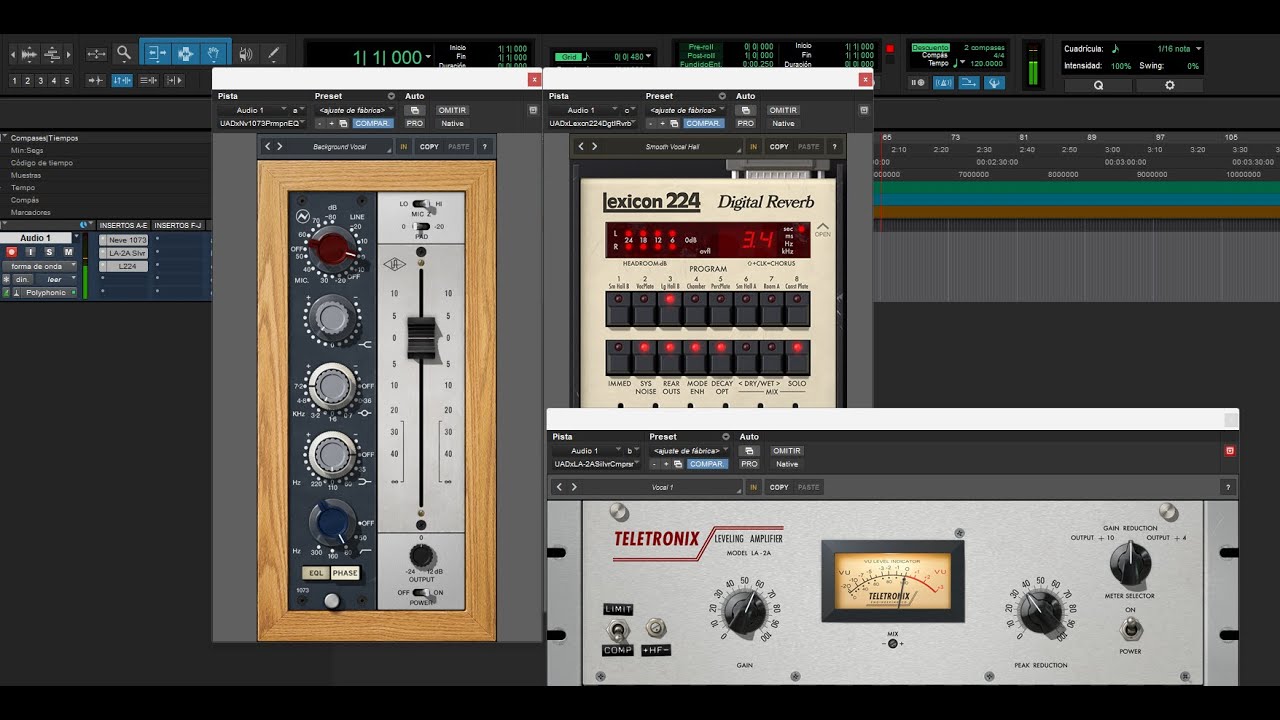Open the UADxLexcn224 plugin selector dropdown
This screenshot has height=720, width=1280.
coord(595,123)
